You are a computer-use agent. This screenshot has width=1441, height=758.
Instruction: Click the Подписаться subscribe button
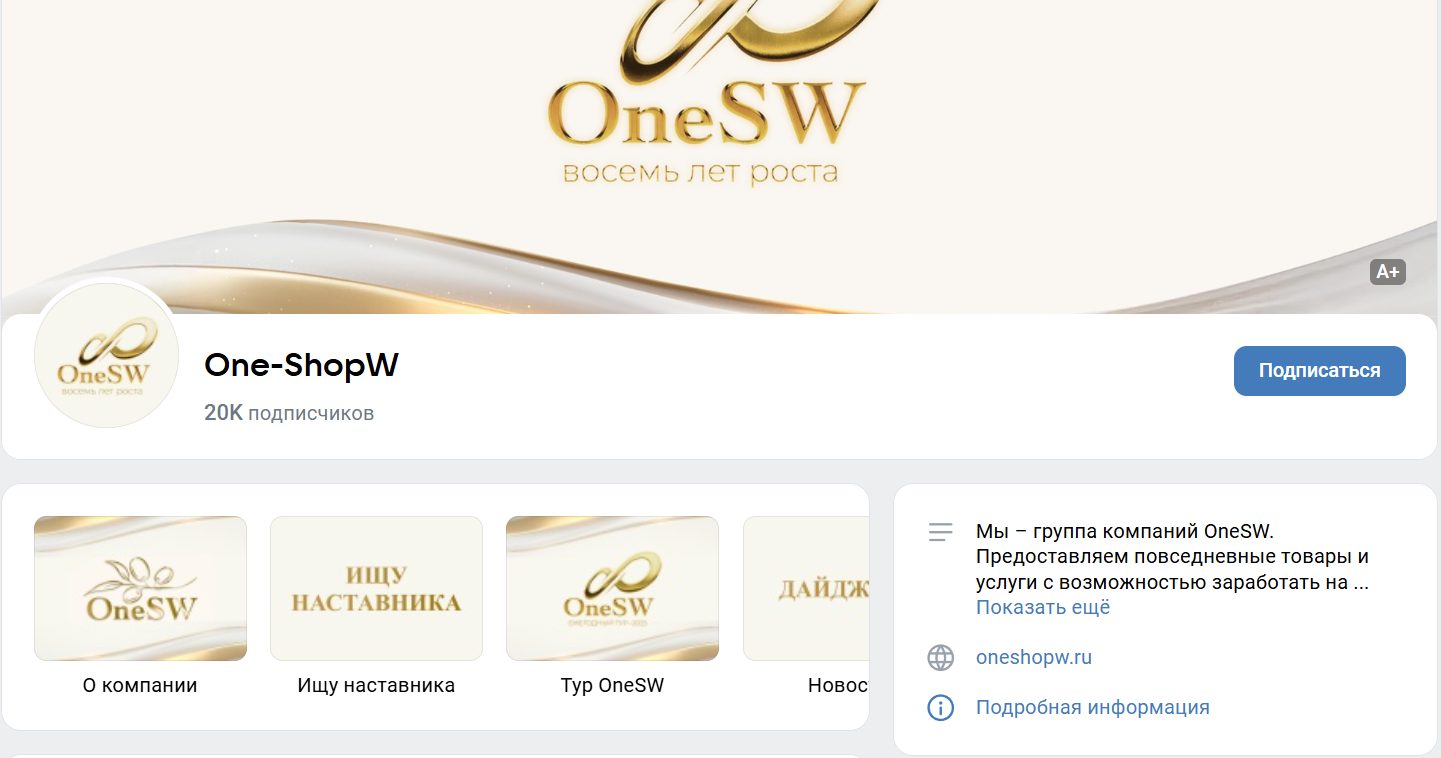tap(1319, 371)
